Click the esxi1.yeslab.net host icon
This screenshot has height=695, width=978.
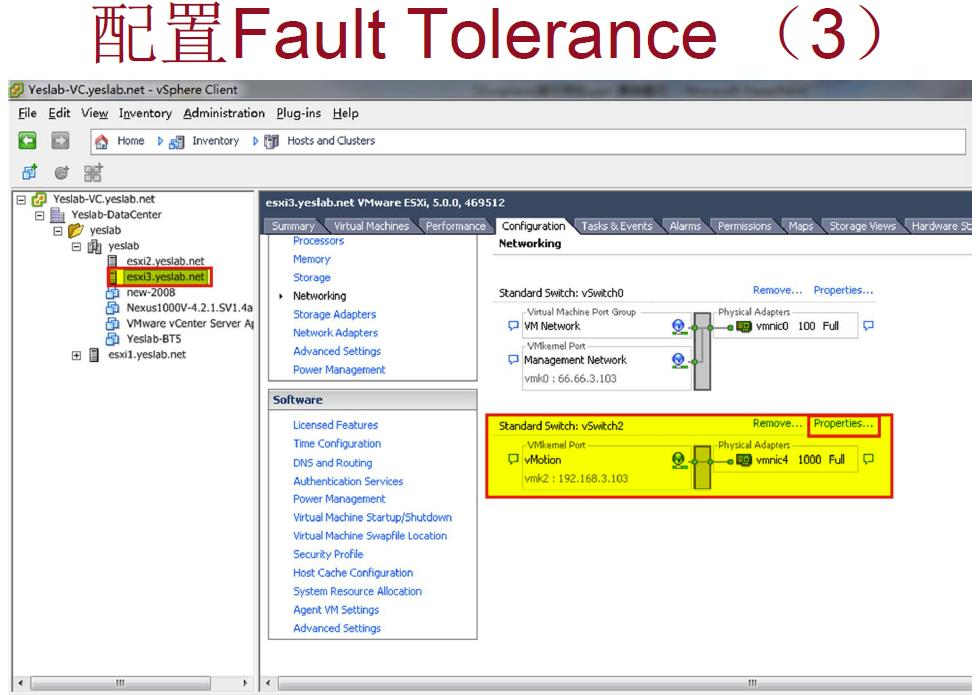point(94,354)
